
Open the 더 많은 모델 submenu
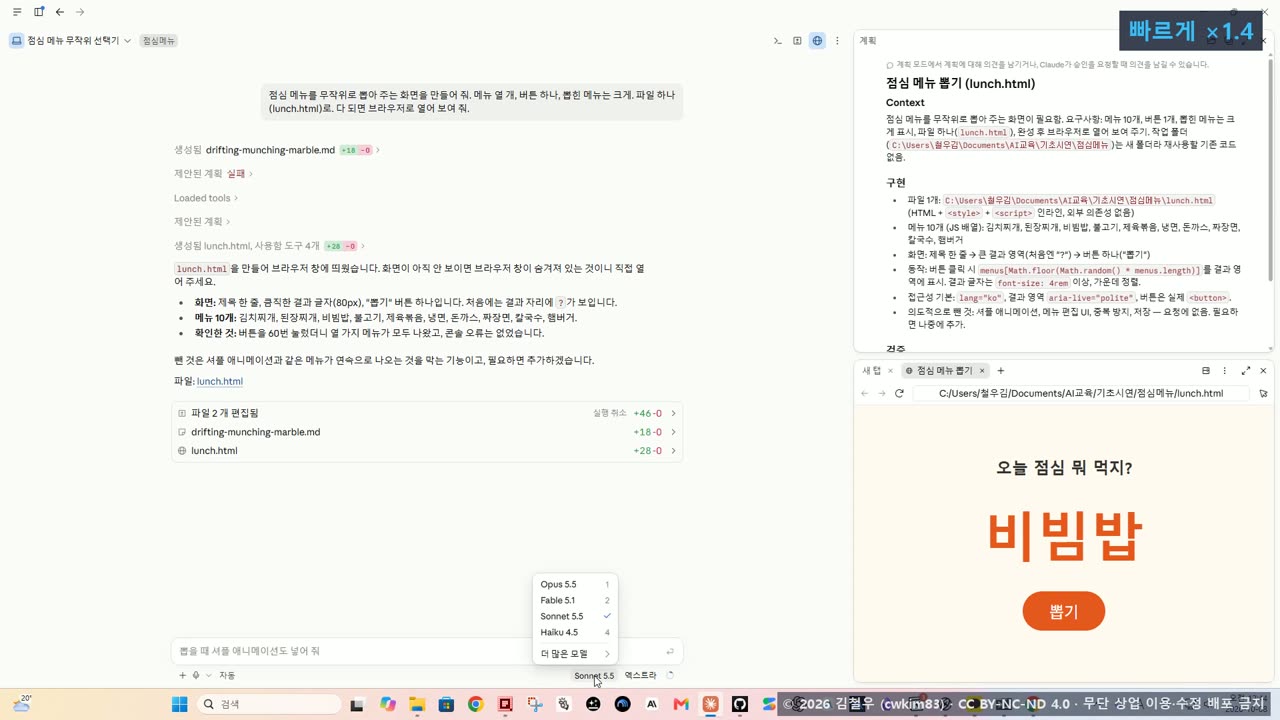tap(575, 654)
